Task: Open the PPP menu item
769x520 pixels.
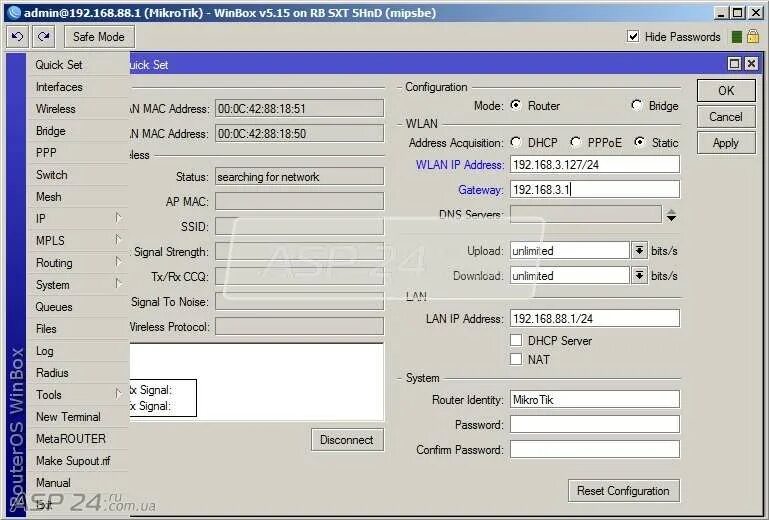Action: click(x=78, y=153)
